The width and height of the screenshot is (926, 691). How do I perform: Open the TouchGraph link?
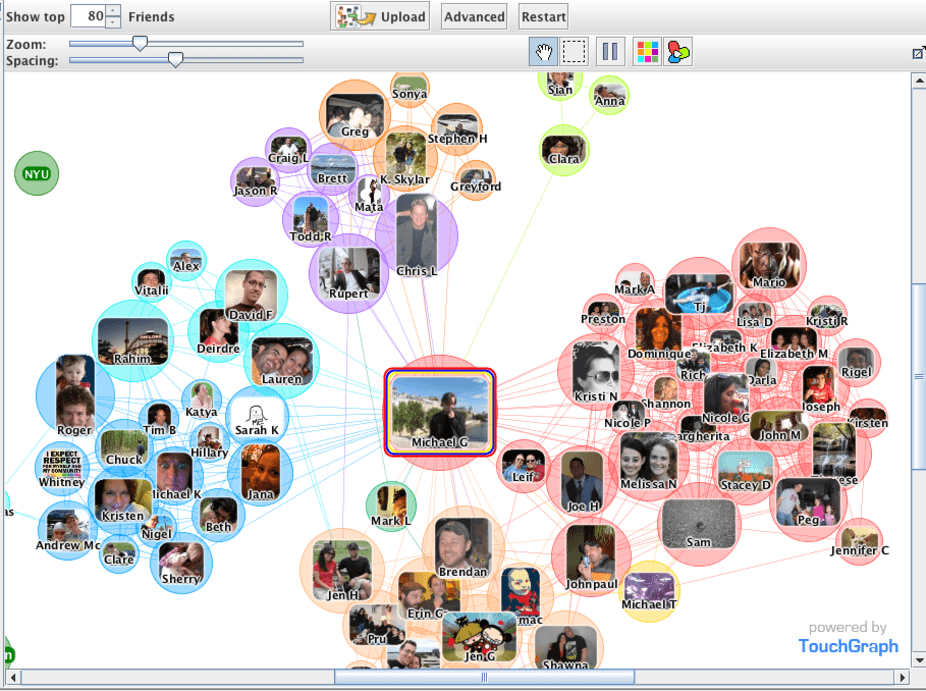pyautogui.click(x=848, y=646)
